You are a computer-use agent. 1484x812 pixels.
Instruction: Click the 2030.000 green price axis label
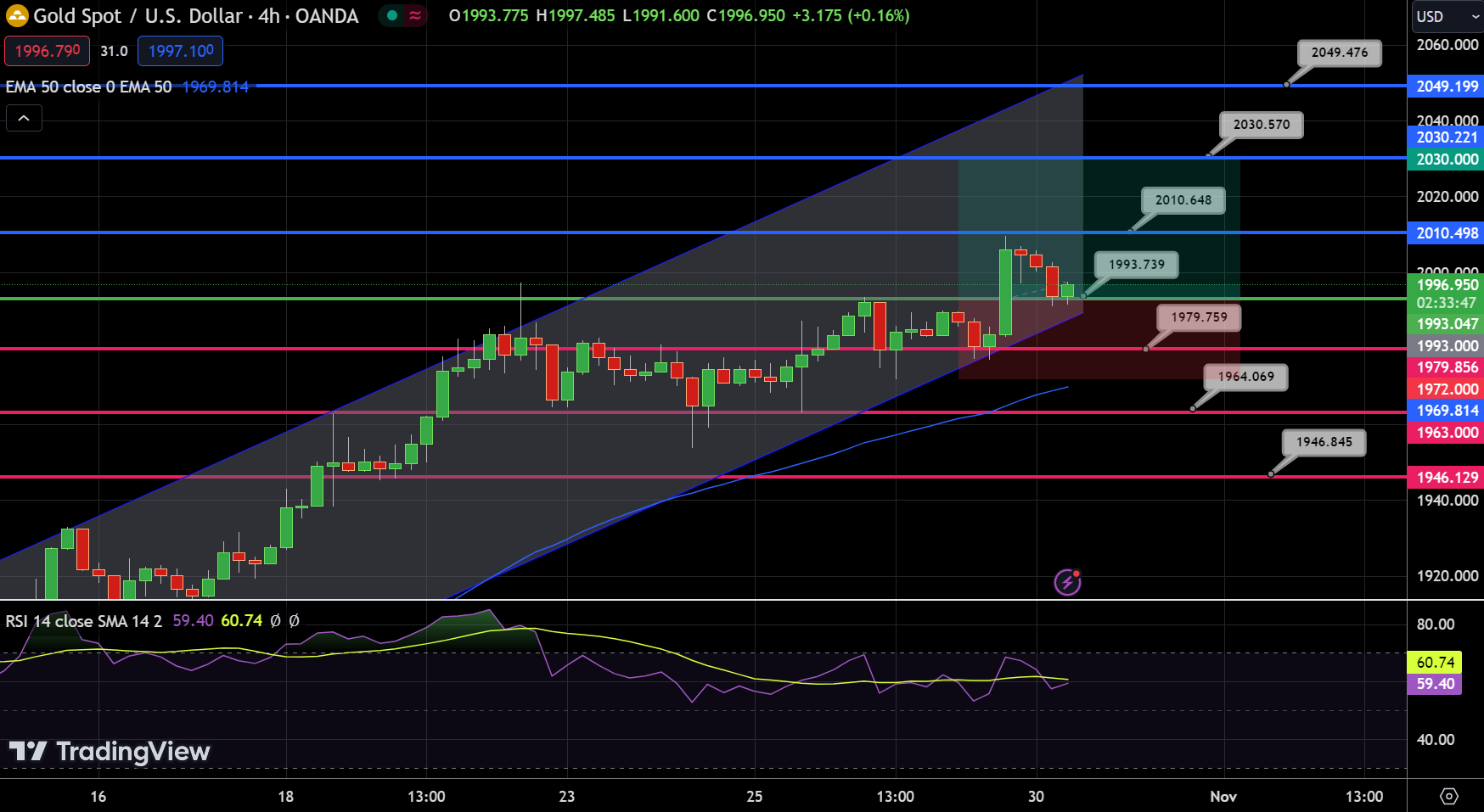(x=1447, y=159)
